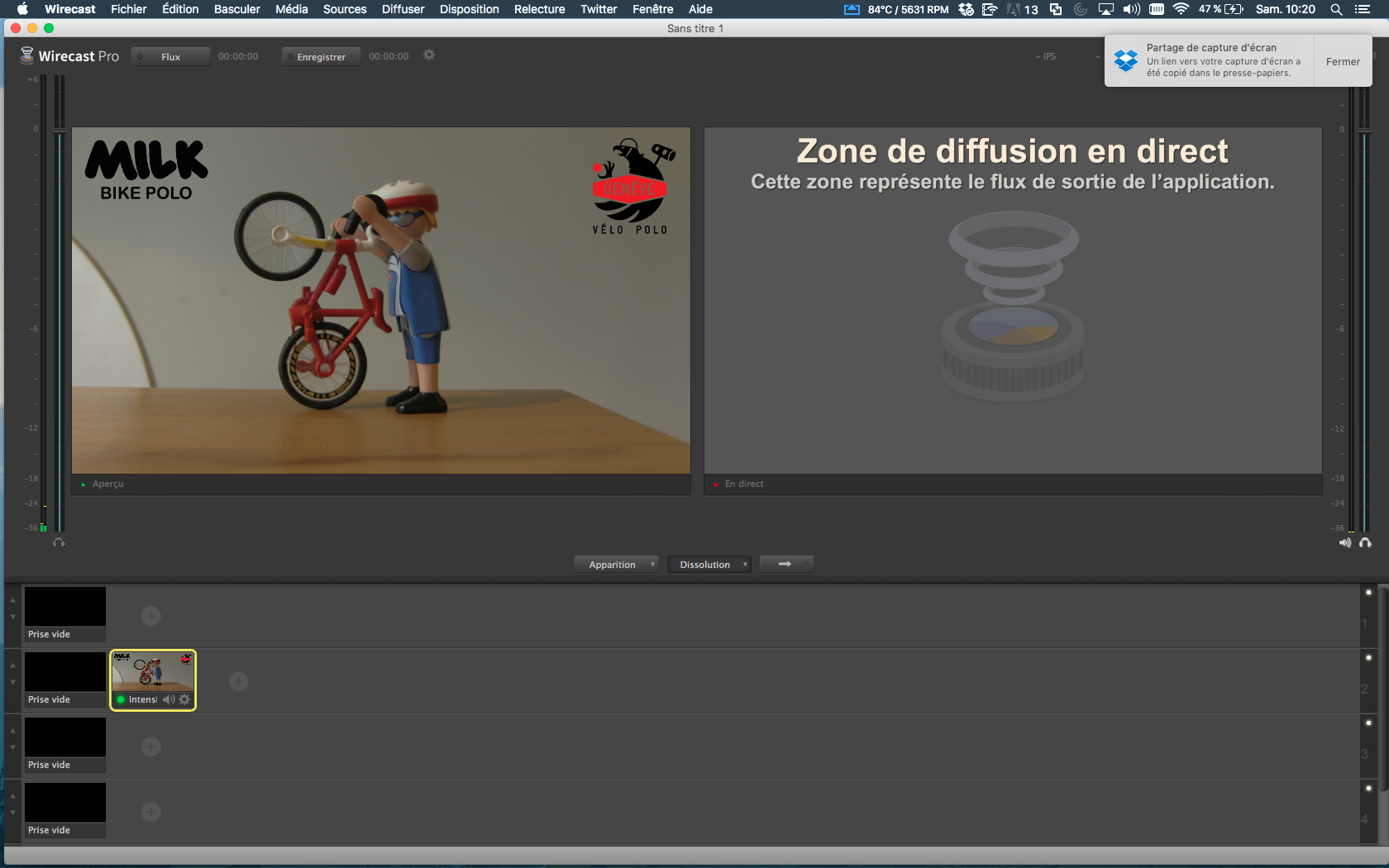Click the Flux streaming button
Viewport: 1389px width, 868px height.
pyautogui.click(x=170, y=57)
